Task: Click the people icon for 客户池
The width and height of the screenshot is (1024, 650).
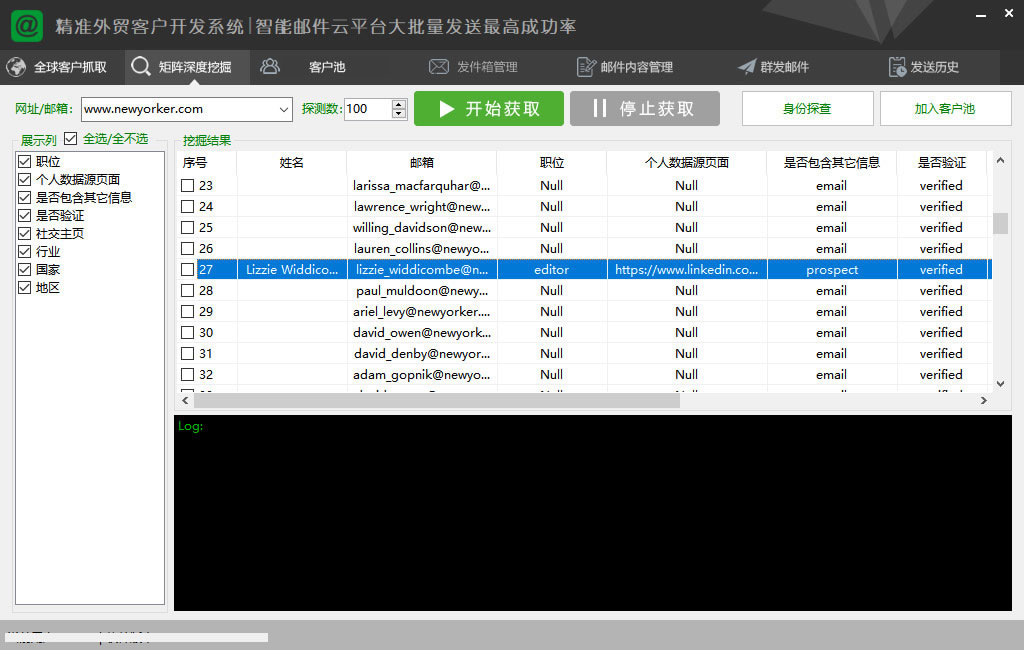Action: 270,67
